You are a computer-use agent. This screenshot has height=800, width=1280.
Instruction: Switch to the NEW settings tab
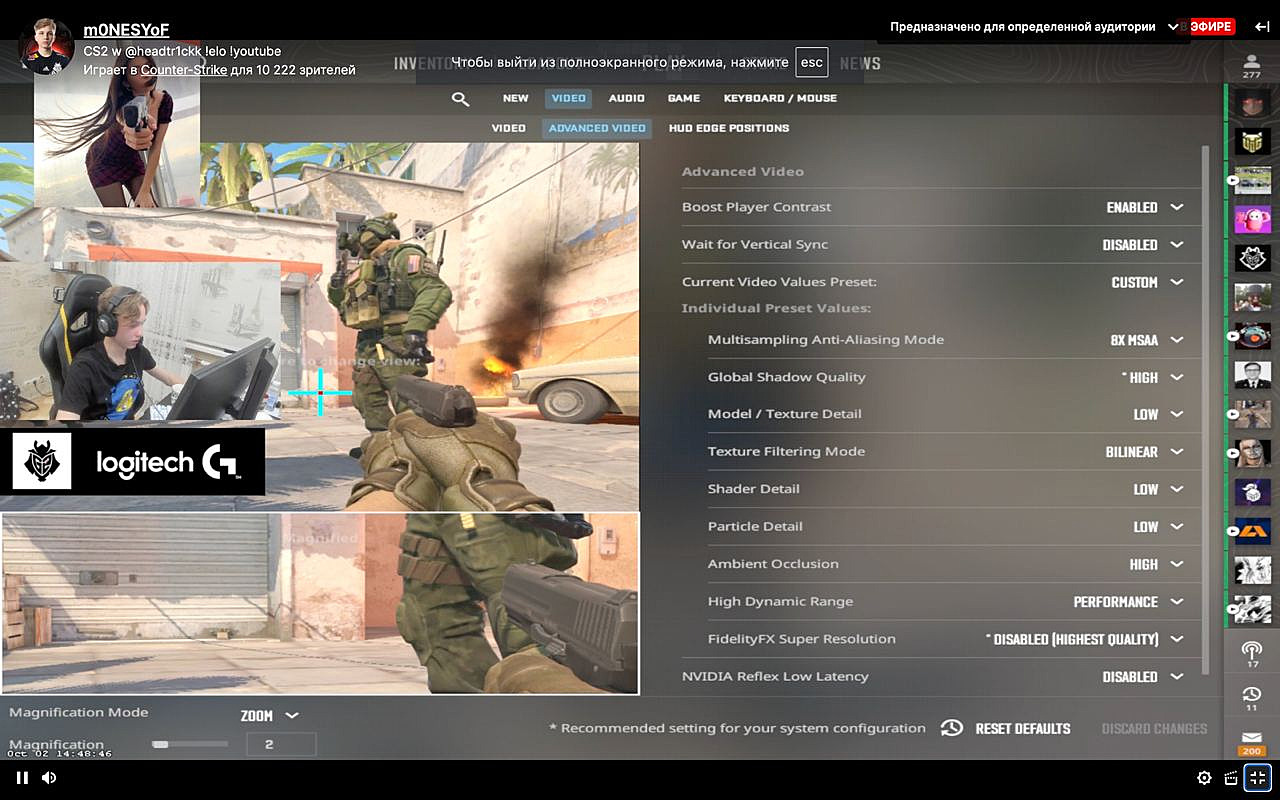[516, 99]
